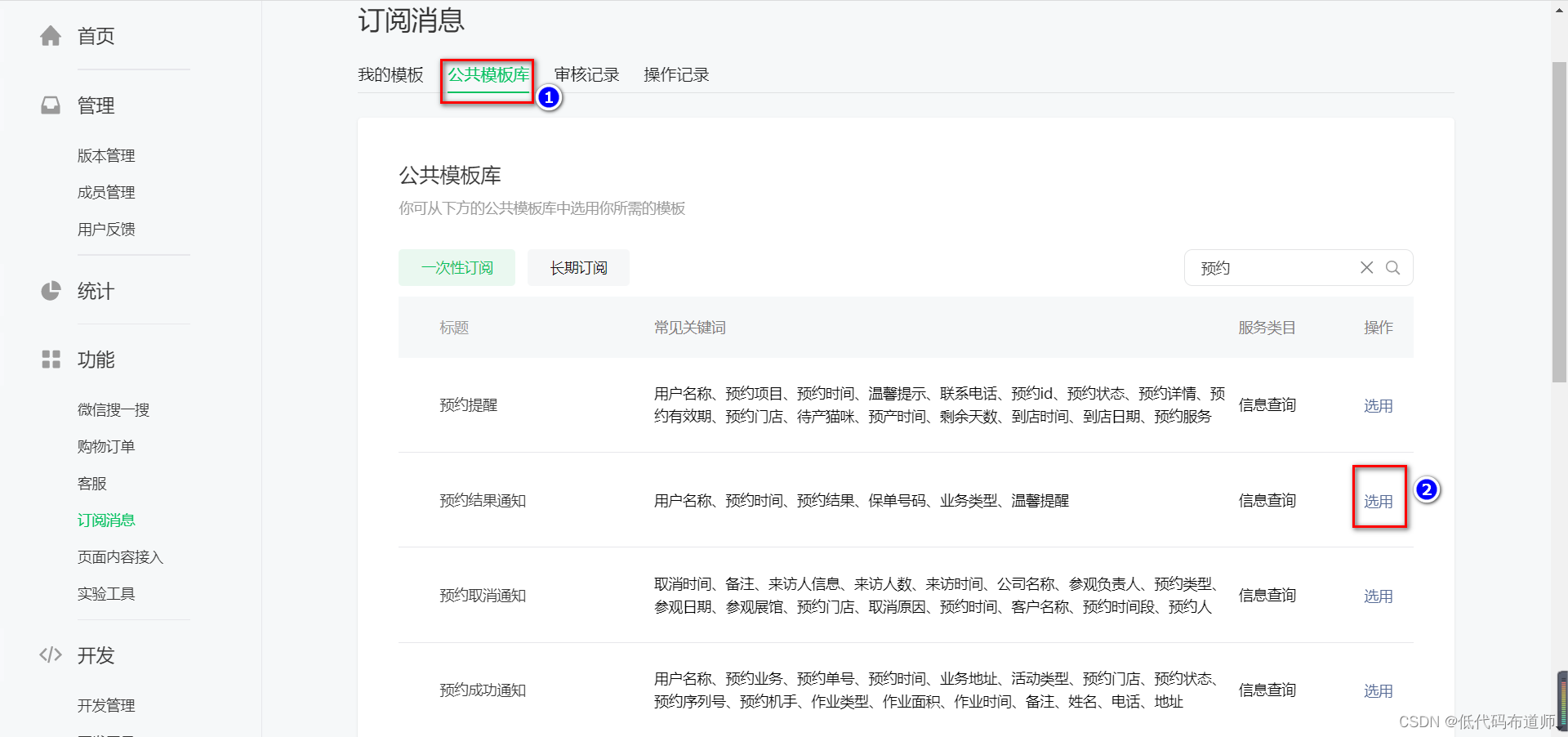Click the 开发 section heading
Image resolution: width=1568 pixels, height=737 pixels.
pos(96,655)
